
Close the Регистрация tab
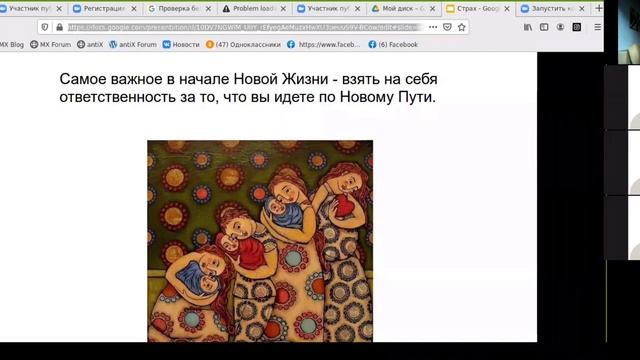[x=134, y=9]
